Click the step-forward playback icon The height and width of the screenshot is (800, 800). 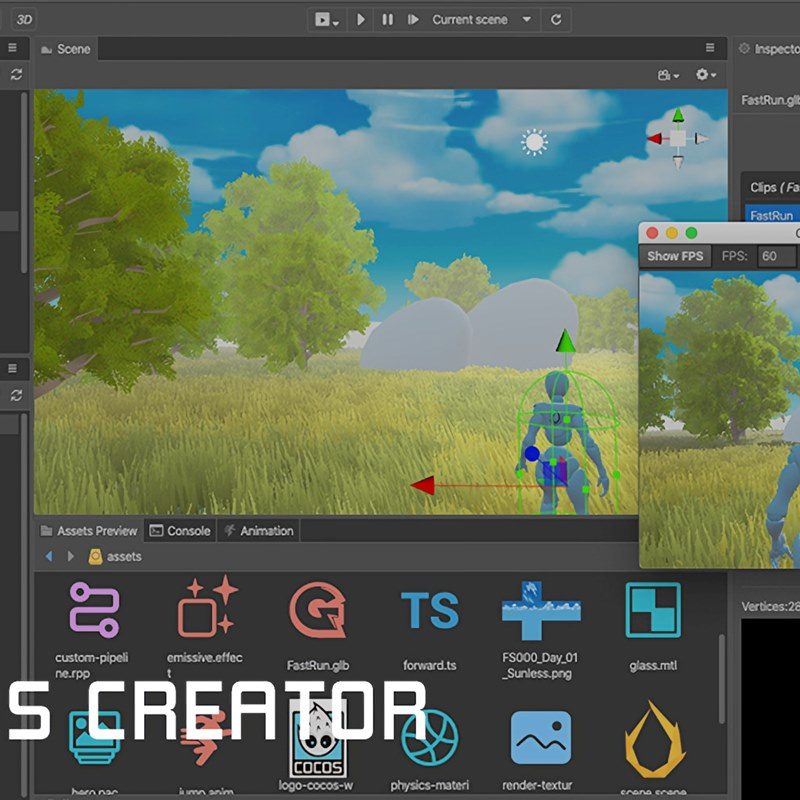(413, 19)
